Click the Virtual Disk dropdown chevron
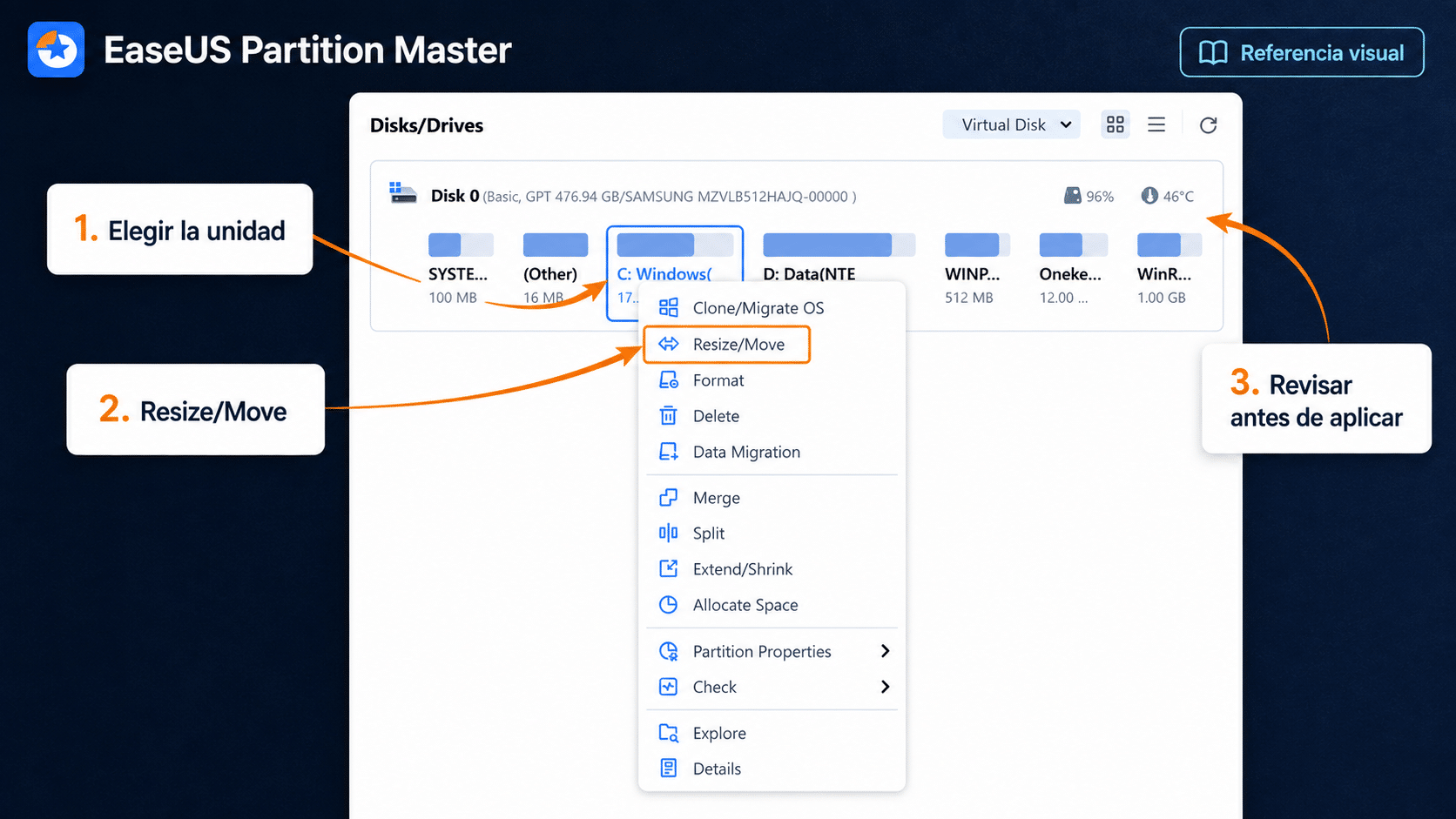 click(x=1066, y=124)
